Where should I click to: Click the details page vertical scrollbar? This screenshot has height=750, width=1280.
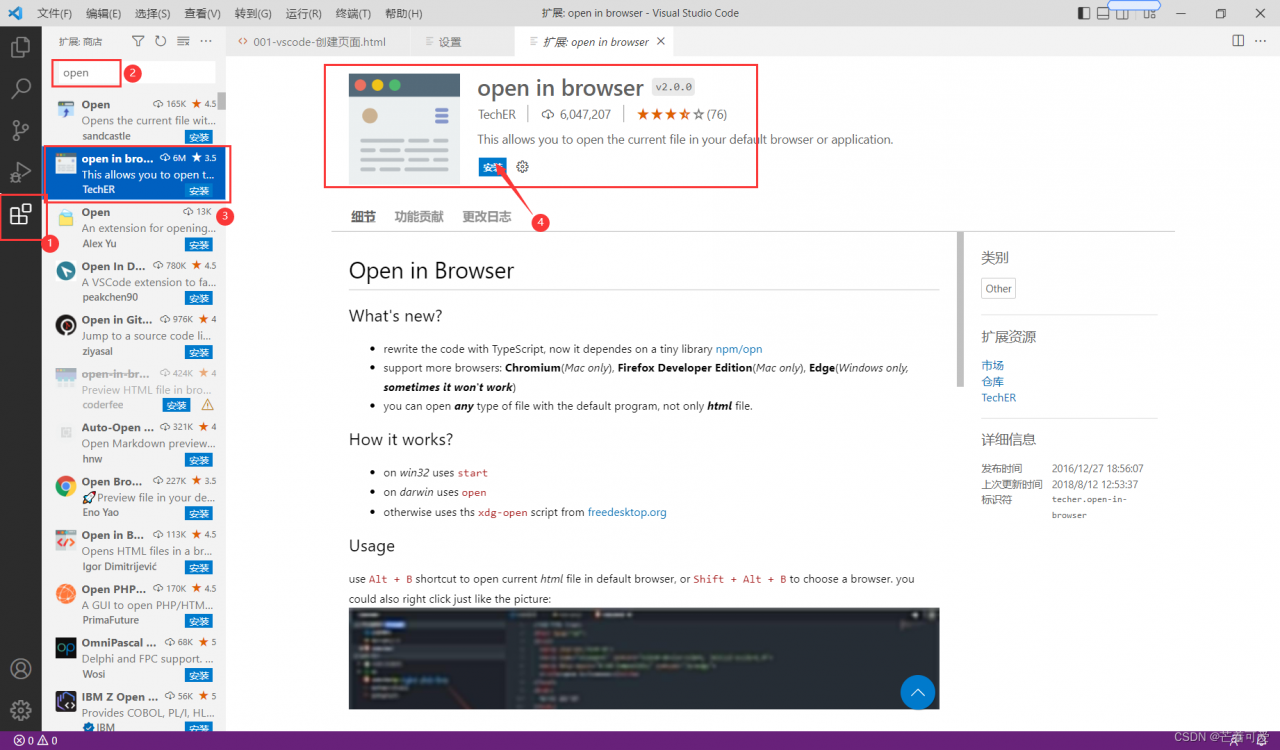point(961,309)
